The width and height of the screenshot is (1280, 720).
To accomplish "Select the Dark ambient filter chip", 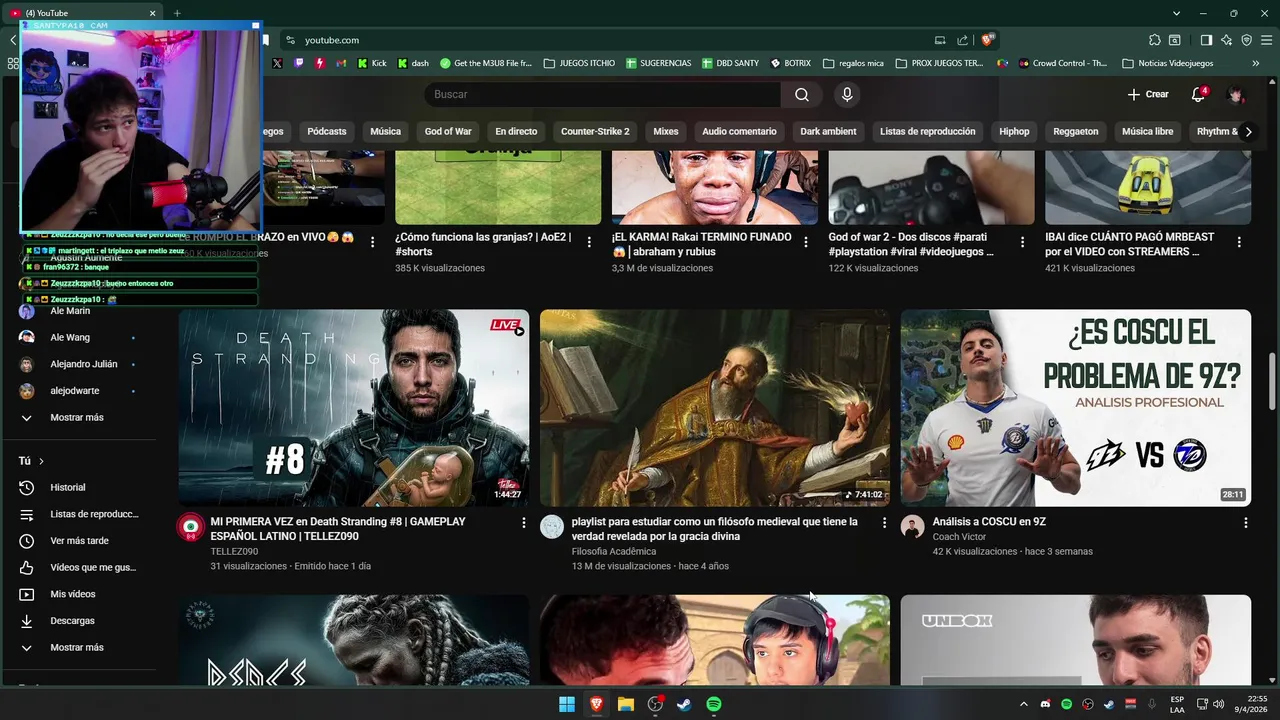I will [x=828, y=131].
